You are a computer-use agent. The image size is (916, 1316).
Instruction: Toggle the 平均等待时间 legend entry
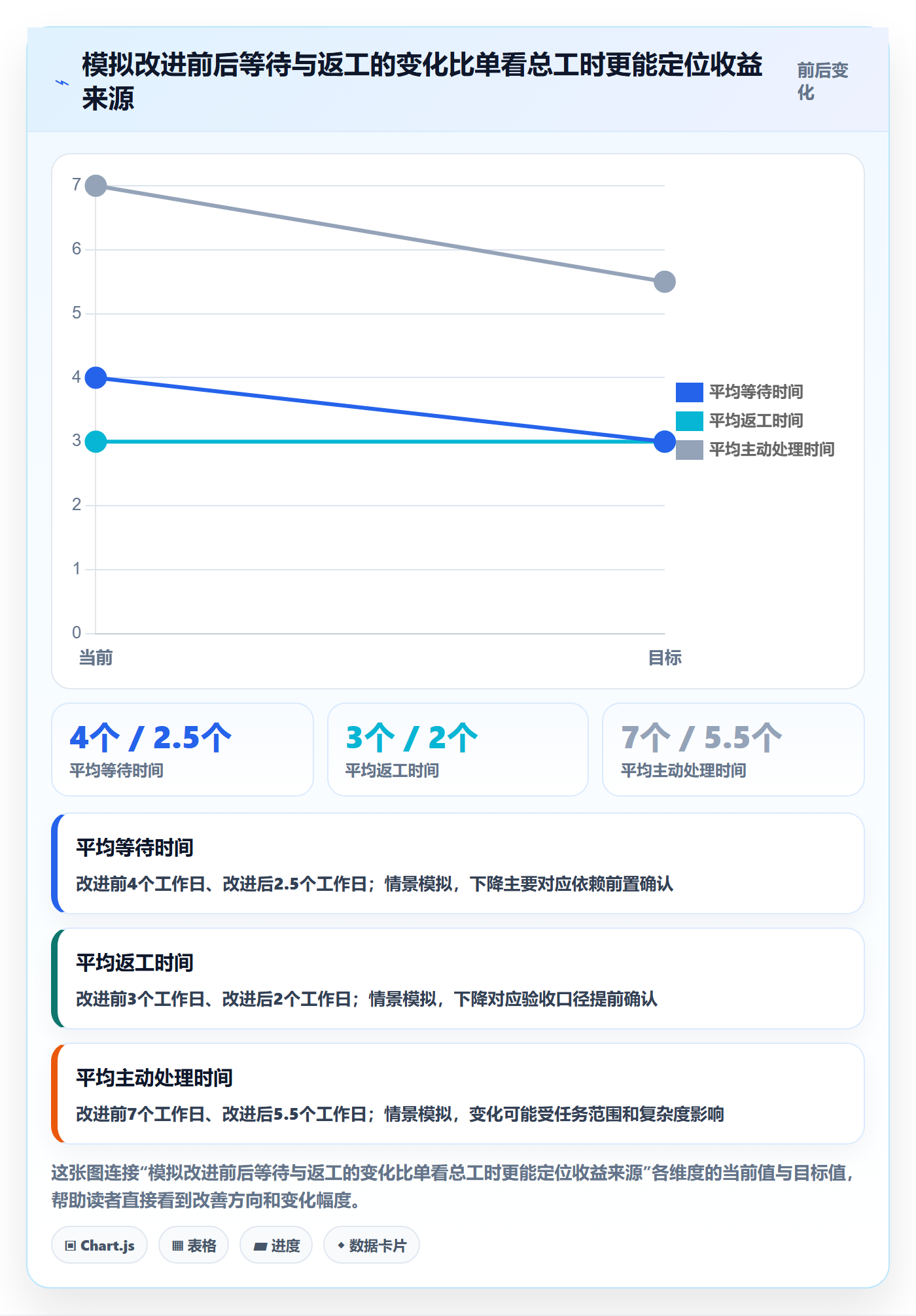tap(739, 392)
